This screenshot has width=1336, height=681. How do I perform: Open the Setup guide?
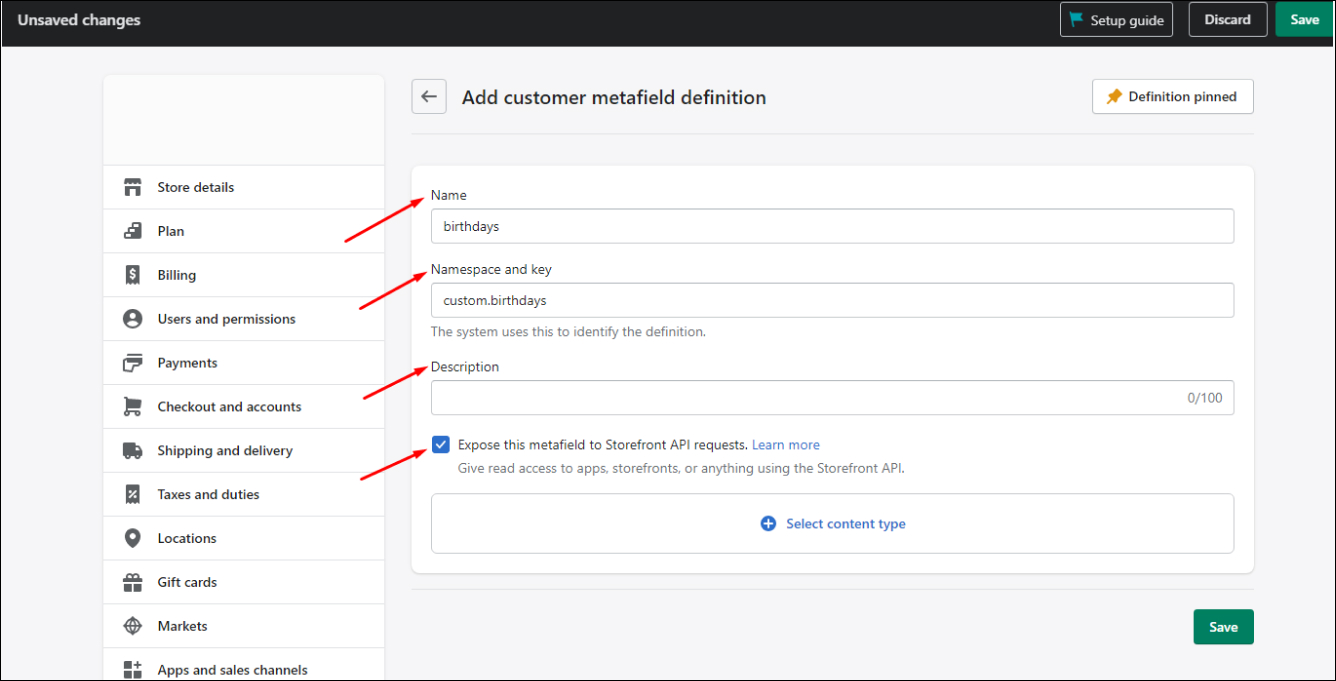coord(1117,20)
